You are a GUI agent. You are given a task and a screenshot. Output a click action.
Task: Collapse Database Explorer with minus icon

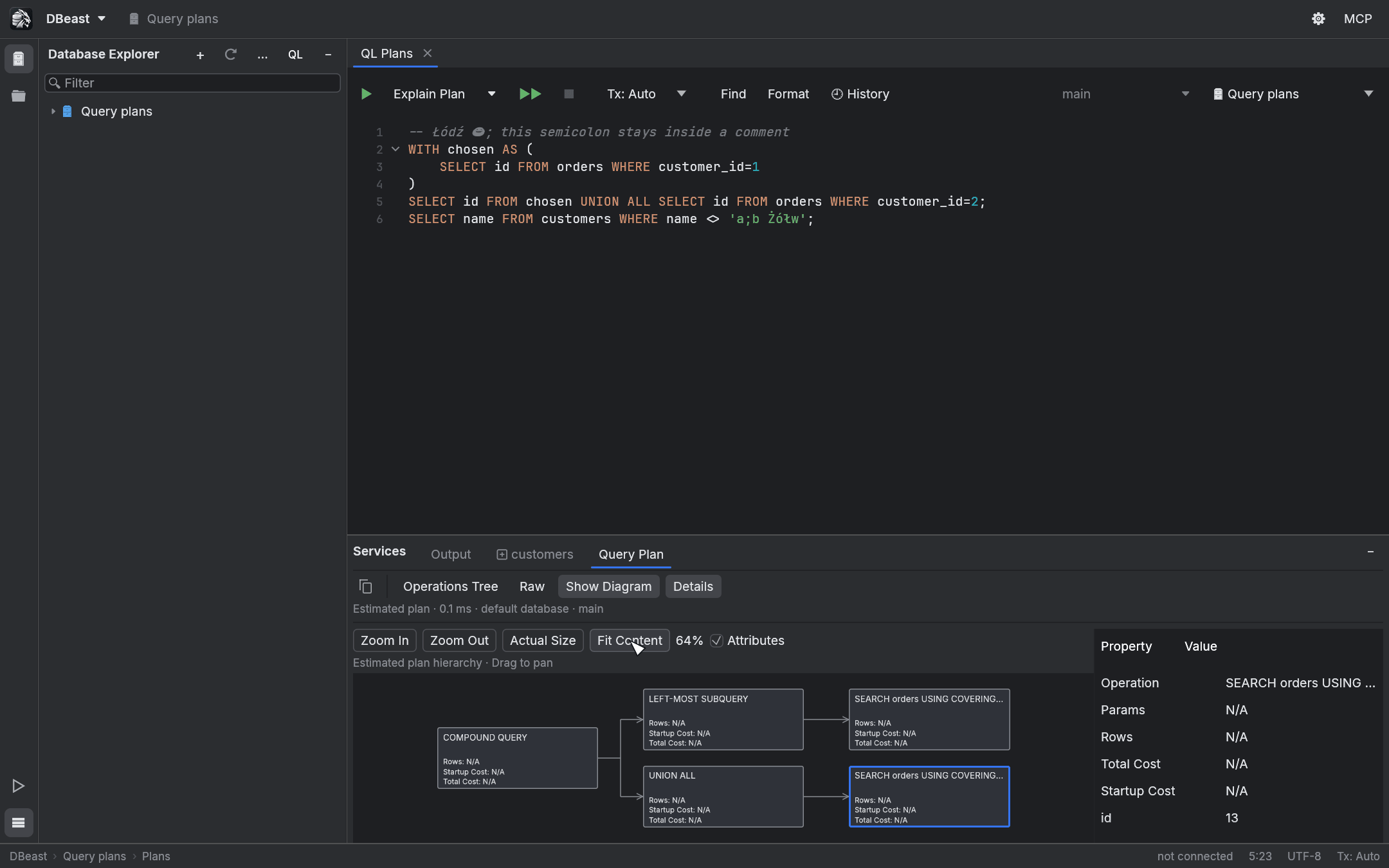[328, 55]
